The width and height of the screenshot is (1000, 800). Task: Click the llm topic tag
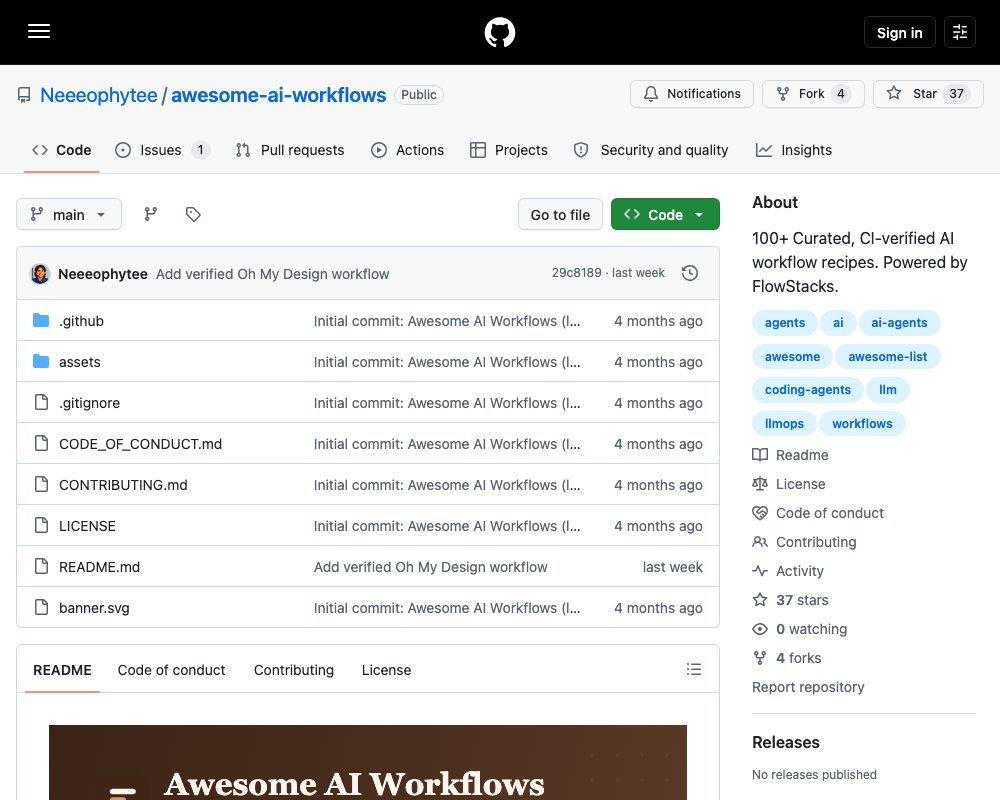pyautogui.click(x=888, y=390)
